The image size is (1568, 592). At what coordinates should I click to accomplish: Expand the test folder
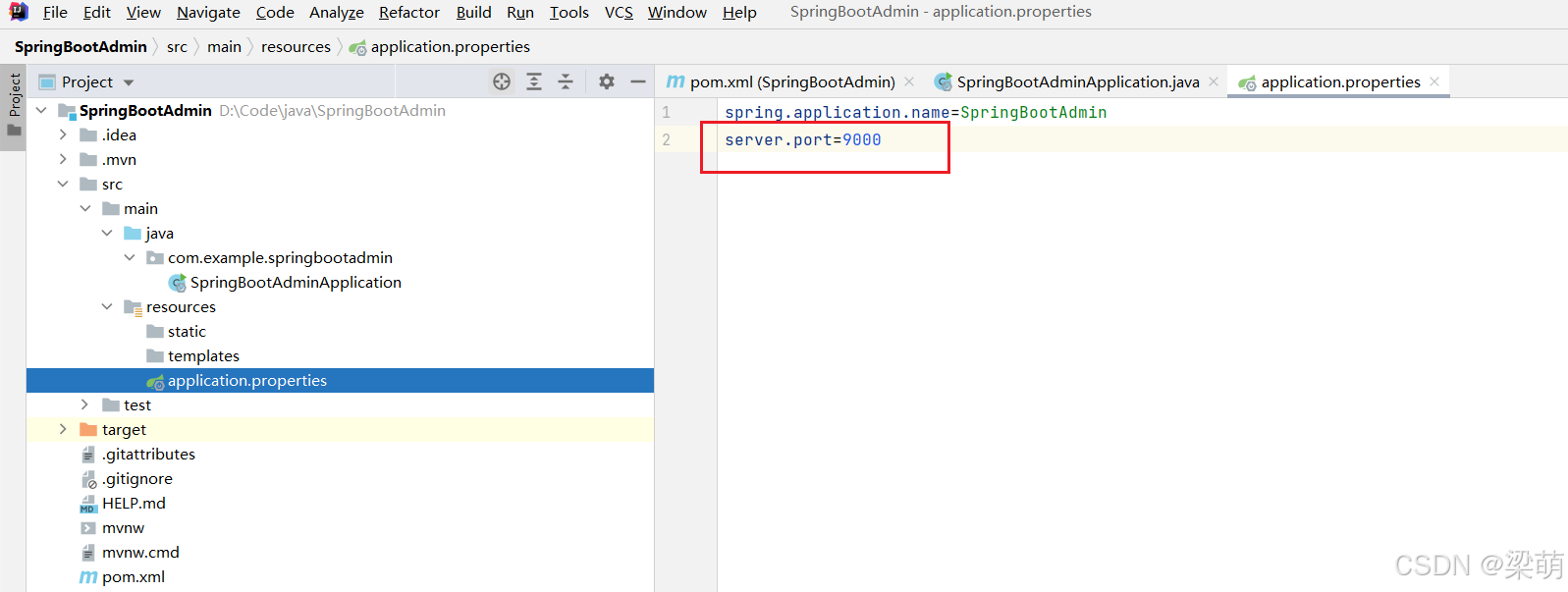(85, 404)
